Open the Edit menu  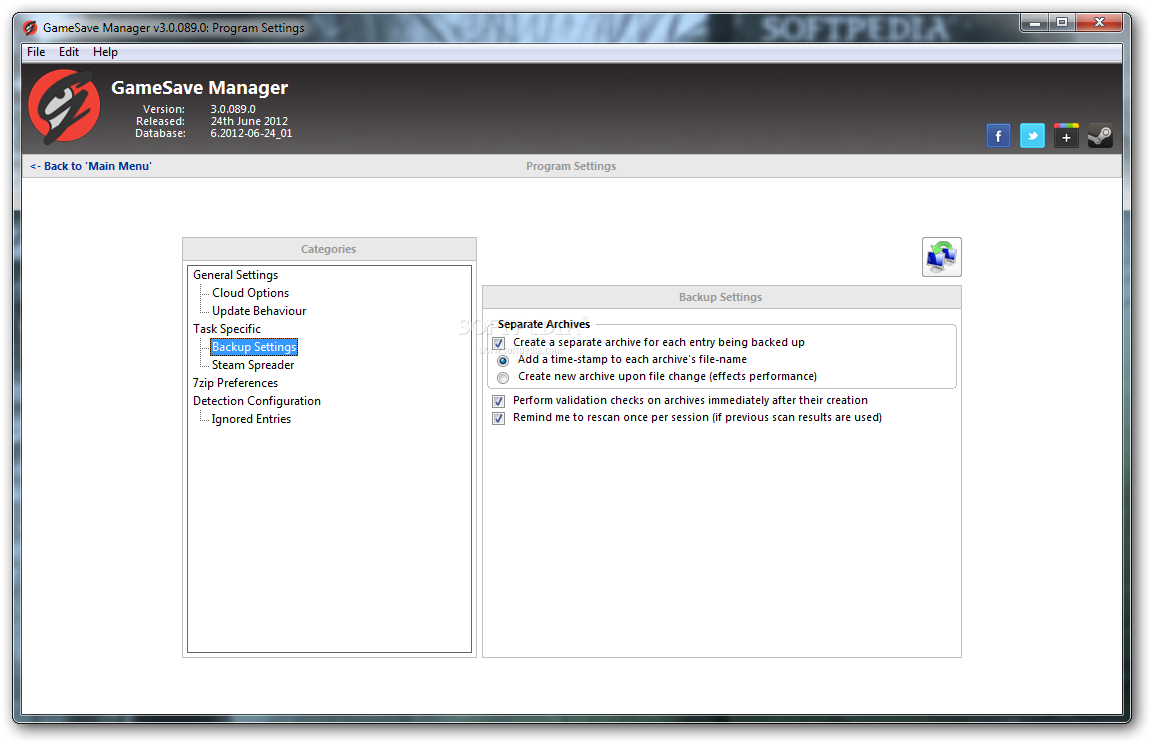pos(69,52)
